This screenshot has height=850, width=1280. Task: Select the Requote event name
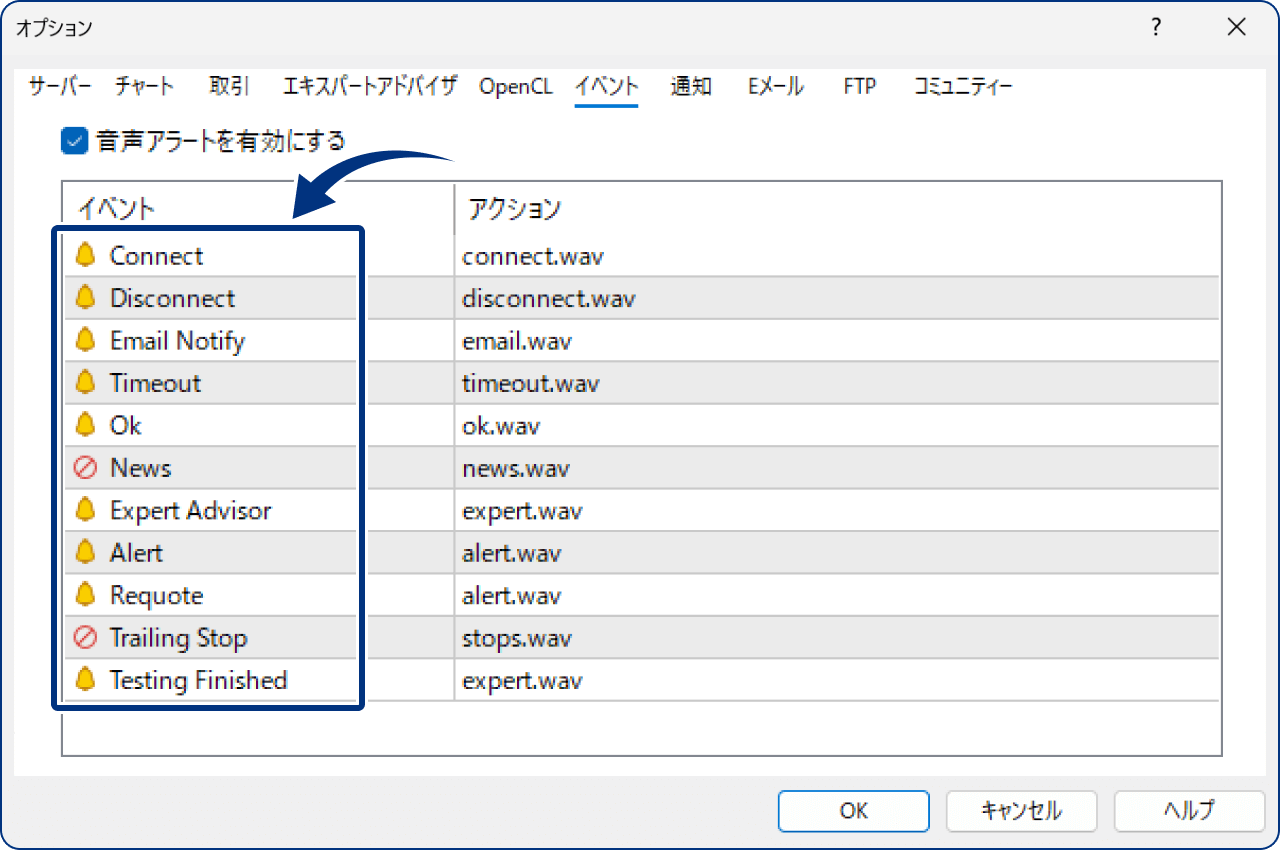point(156,596)
